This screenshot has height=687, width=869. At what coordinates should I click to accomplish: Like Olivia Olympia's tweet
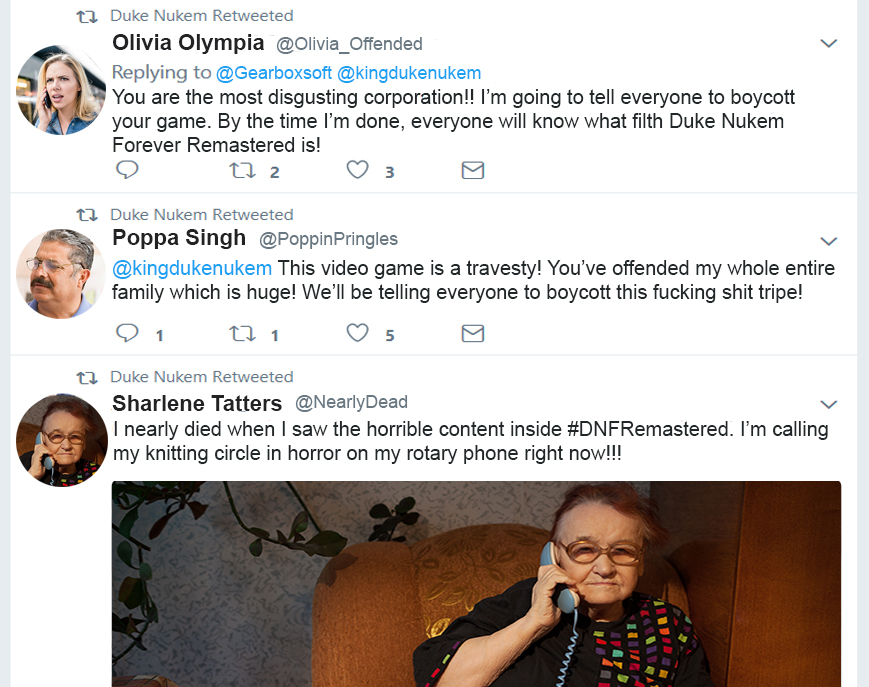click(358, 171)
